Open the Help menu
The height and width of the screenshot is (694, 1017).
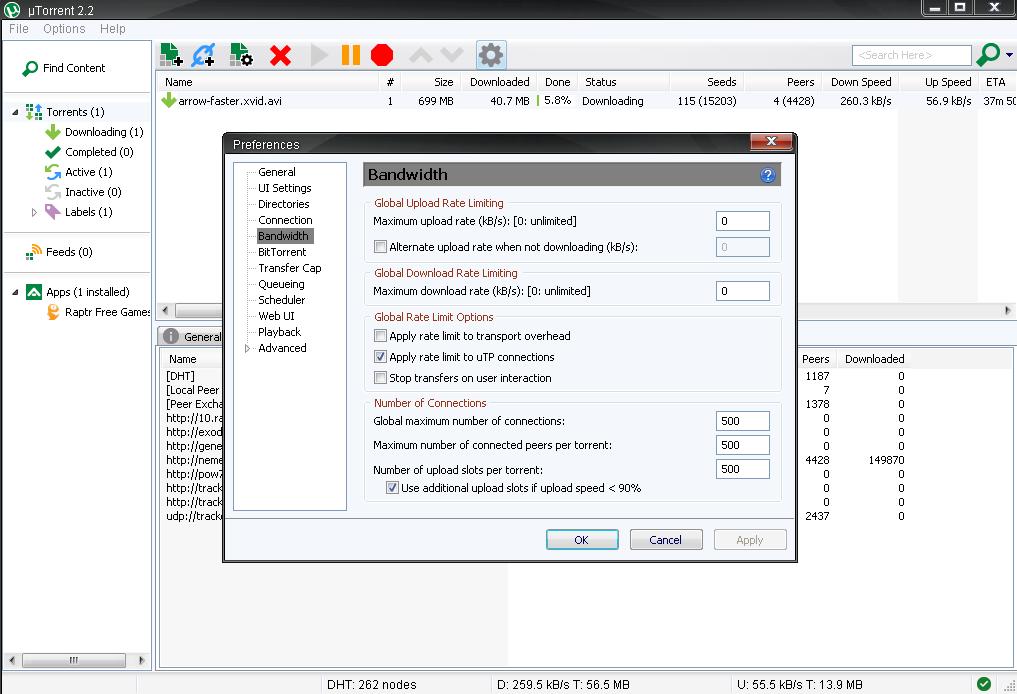(x=113, y=29)
